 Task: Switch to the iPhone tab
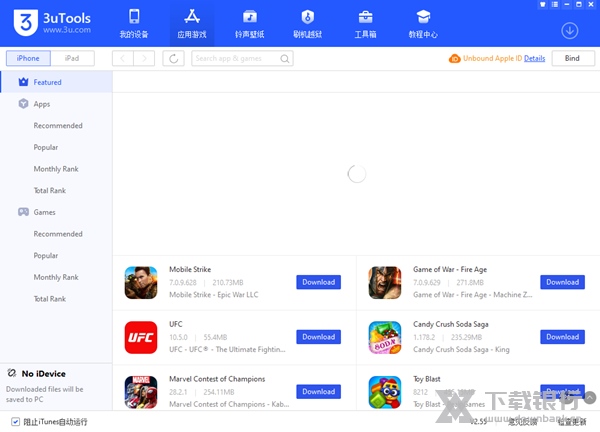[x=28, y=58]
